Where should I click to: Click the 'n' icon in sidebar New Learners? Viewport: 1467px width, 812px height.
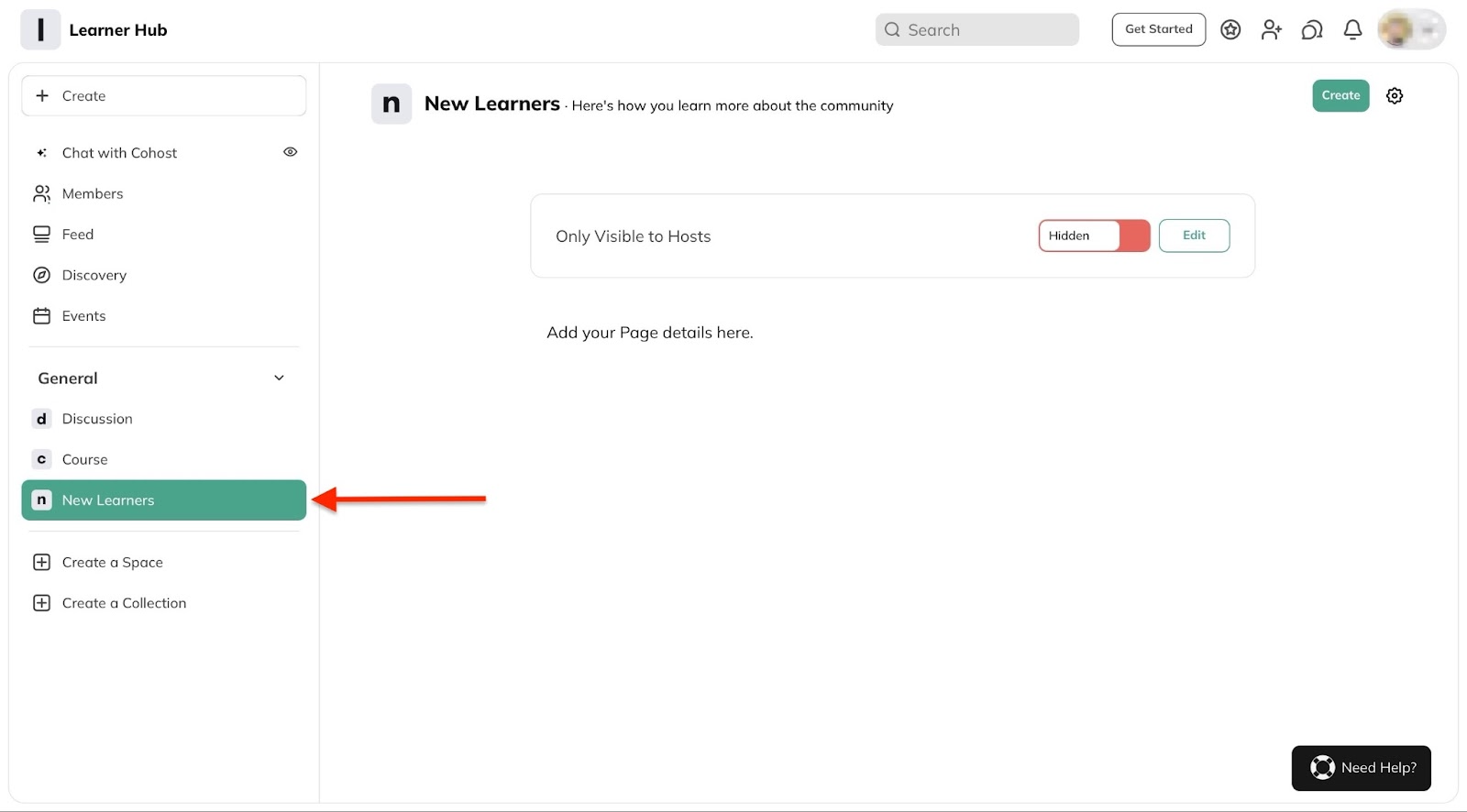tap(41, 500)
